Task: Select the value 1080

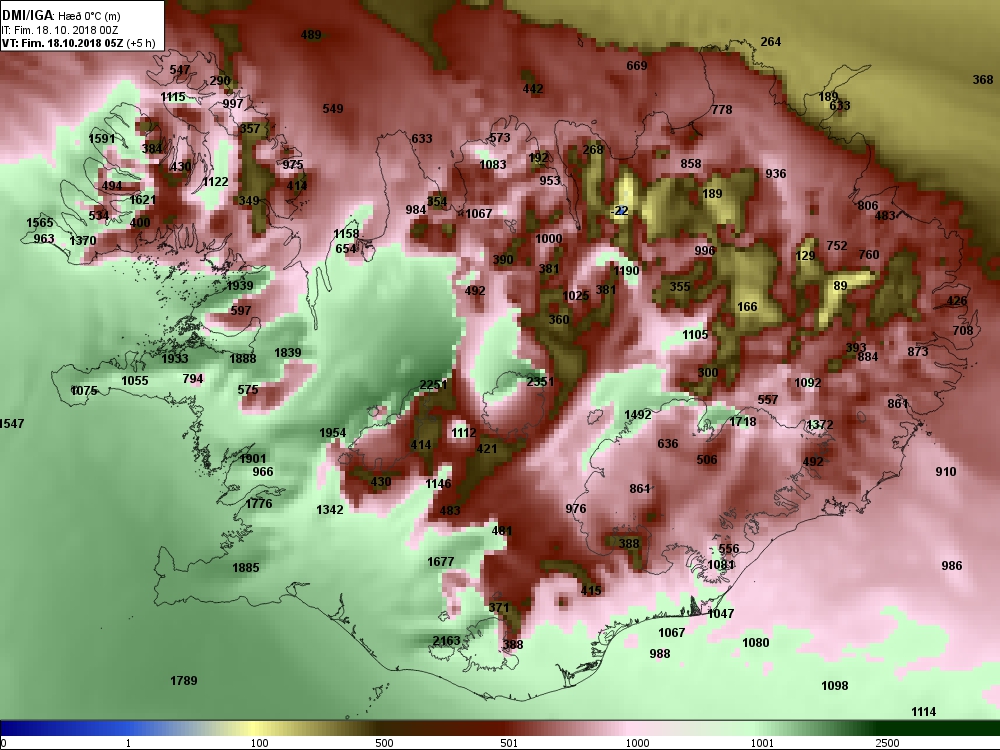Action: tap(756, 642)
